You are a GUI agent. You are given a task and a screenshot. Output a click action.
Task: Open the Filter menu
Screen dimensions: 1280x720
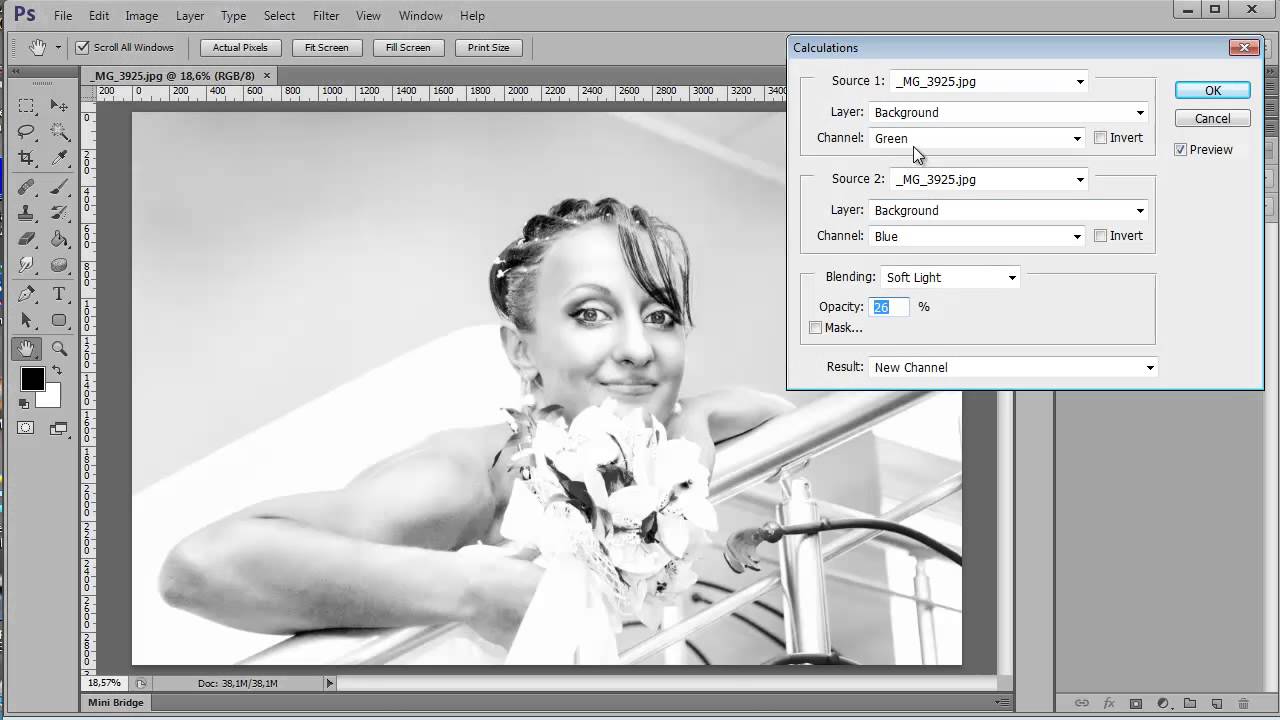(x=325, y=16)
